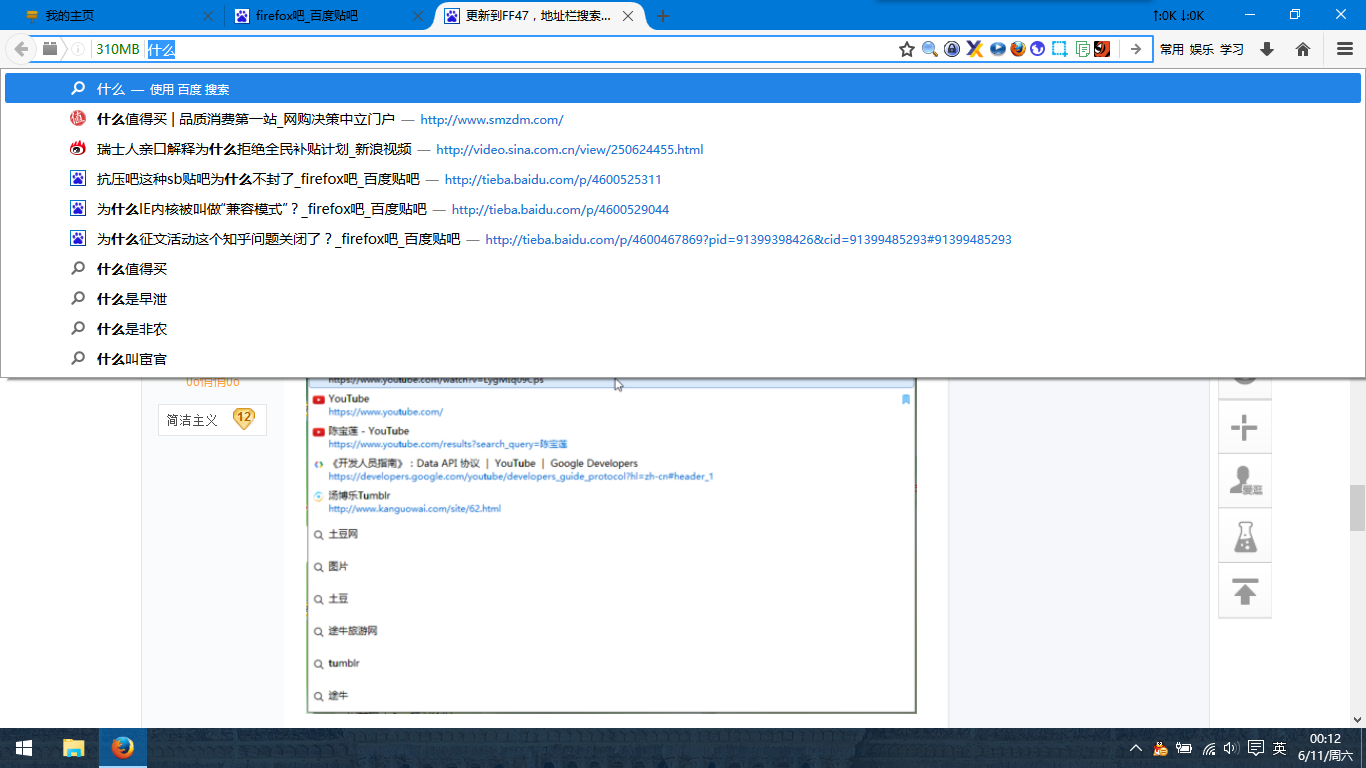Open the 娱乐 bookmarks folder
Viewport: 1366px width, 768px height.
tap(1202, 49)
